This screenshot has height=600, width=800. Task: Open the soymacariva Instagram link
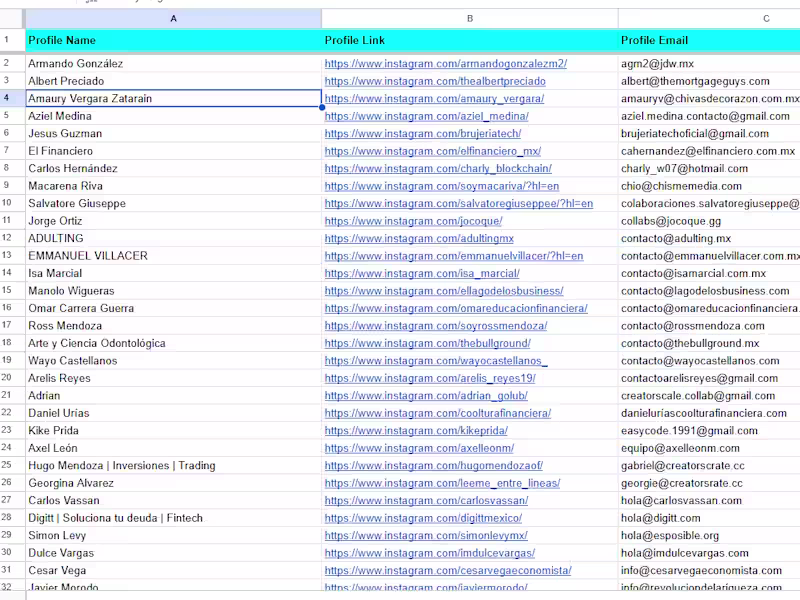tap(442, 186)
